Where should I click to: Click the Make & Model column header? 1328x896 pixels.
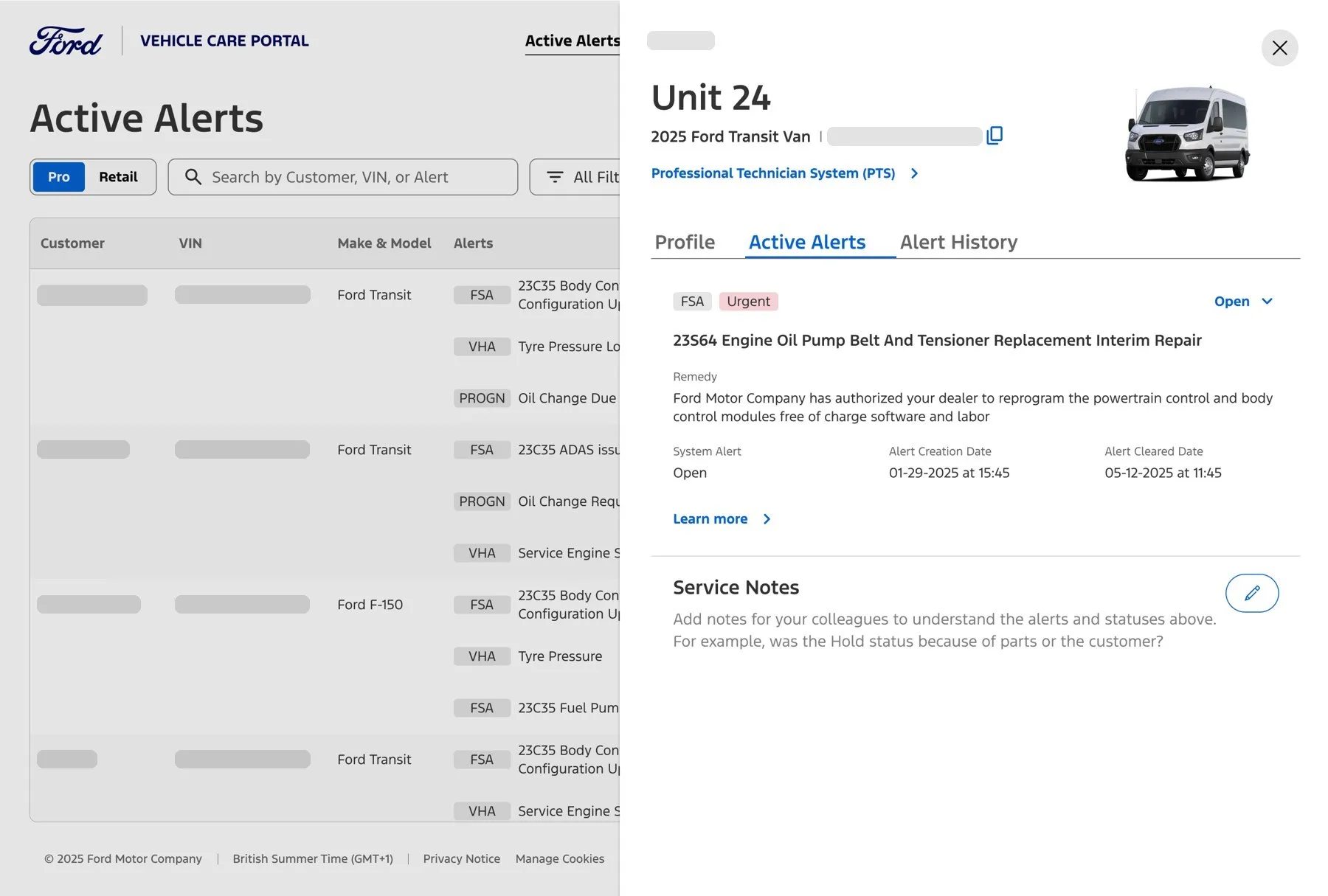(x=384, y=243)
